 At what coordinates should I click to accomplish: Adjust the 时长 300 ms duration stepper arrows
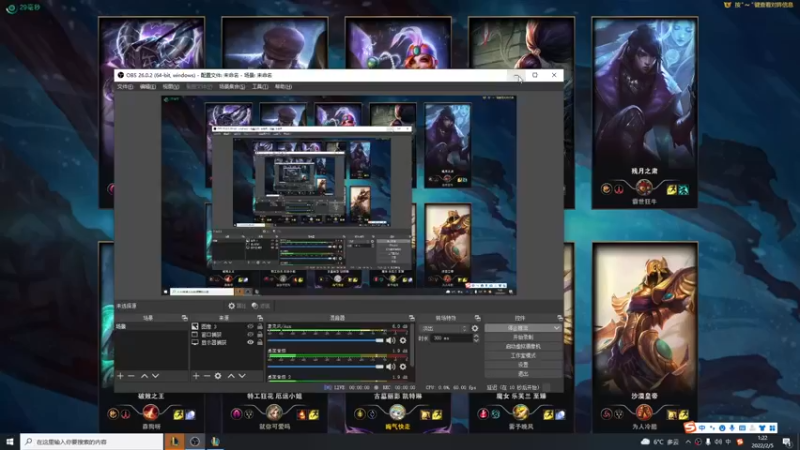476,338
